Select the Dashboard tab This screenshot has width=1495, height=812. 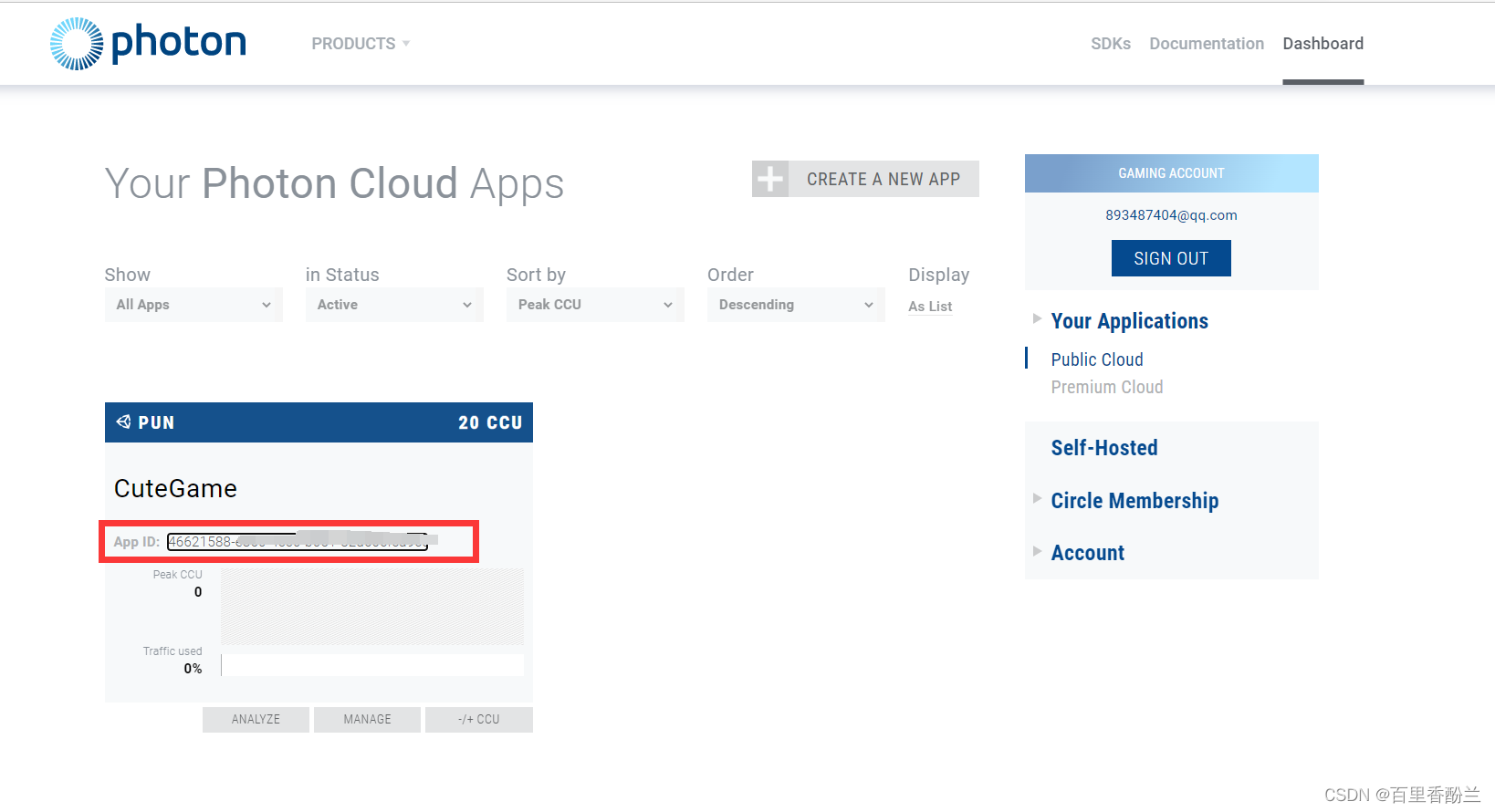(x=1322, y=44)
